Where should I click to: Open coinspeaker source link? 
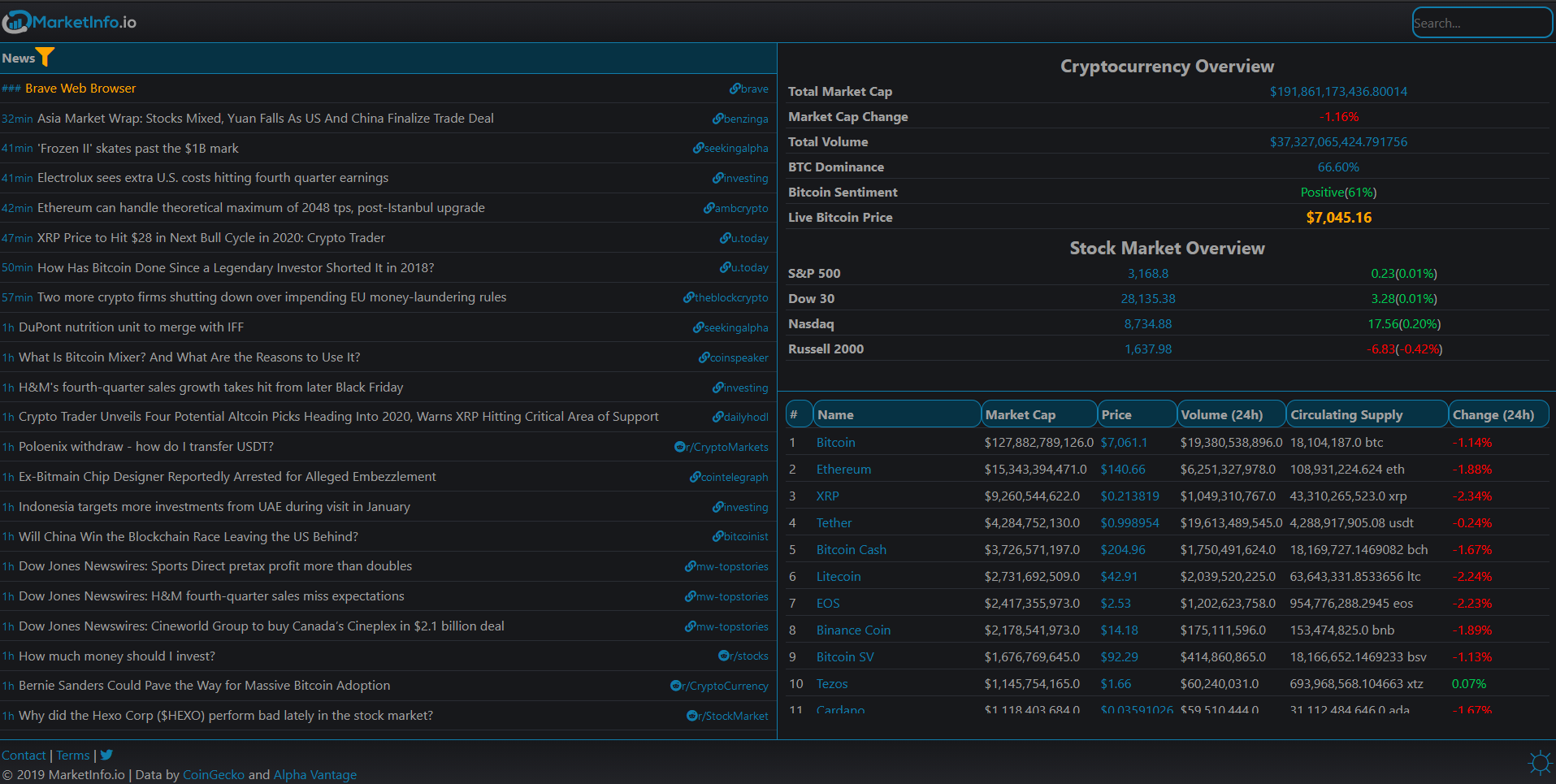click(734, 357)
